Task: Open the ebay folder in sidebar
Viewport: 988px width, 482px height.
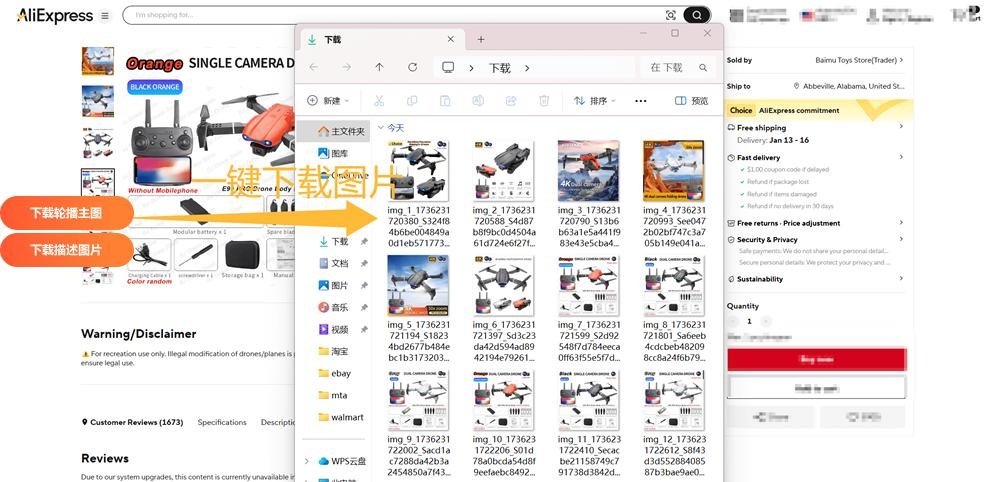Action: pos(335,373)
